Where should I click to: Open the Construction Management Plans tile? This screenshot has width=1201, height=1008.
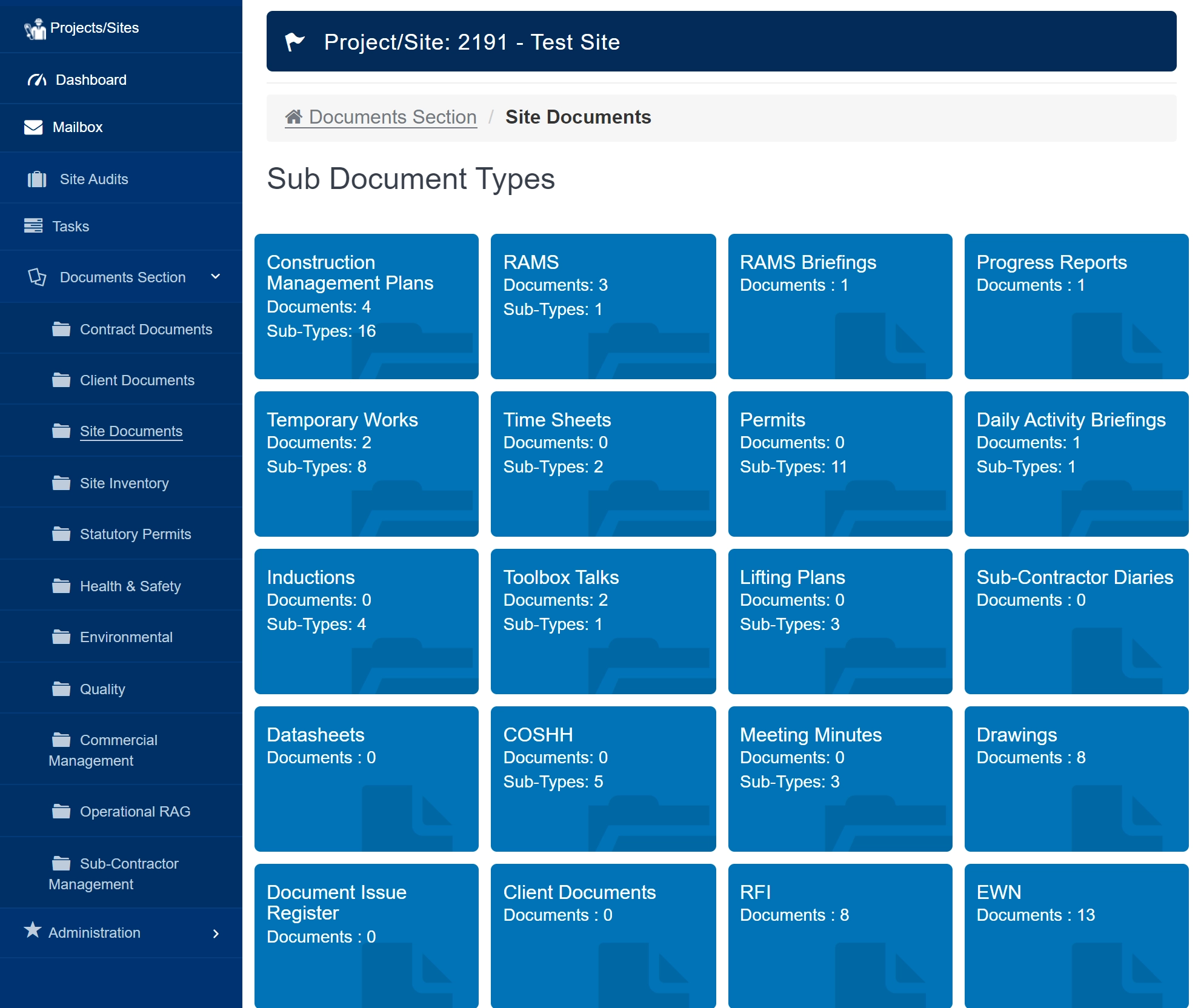pos(366,307)
